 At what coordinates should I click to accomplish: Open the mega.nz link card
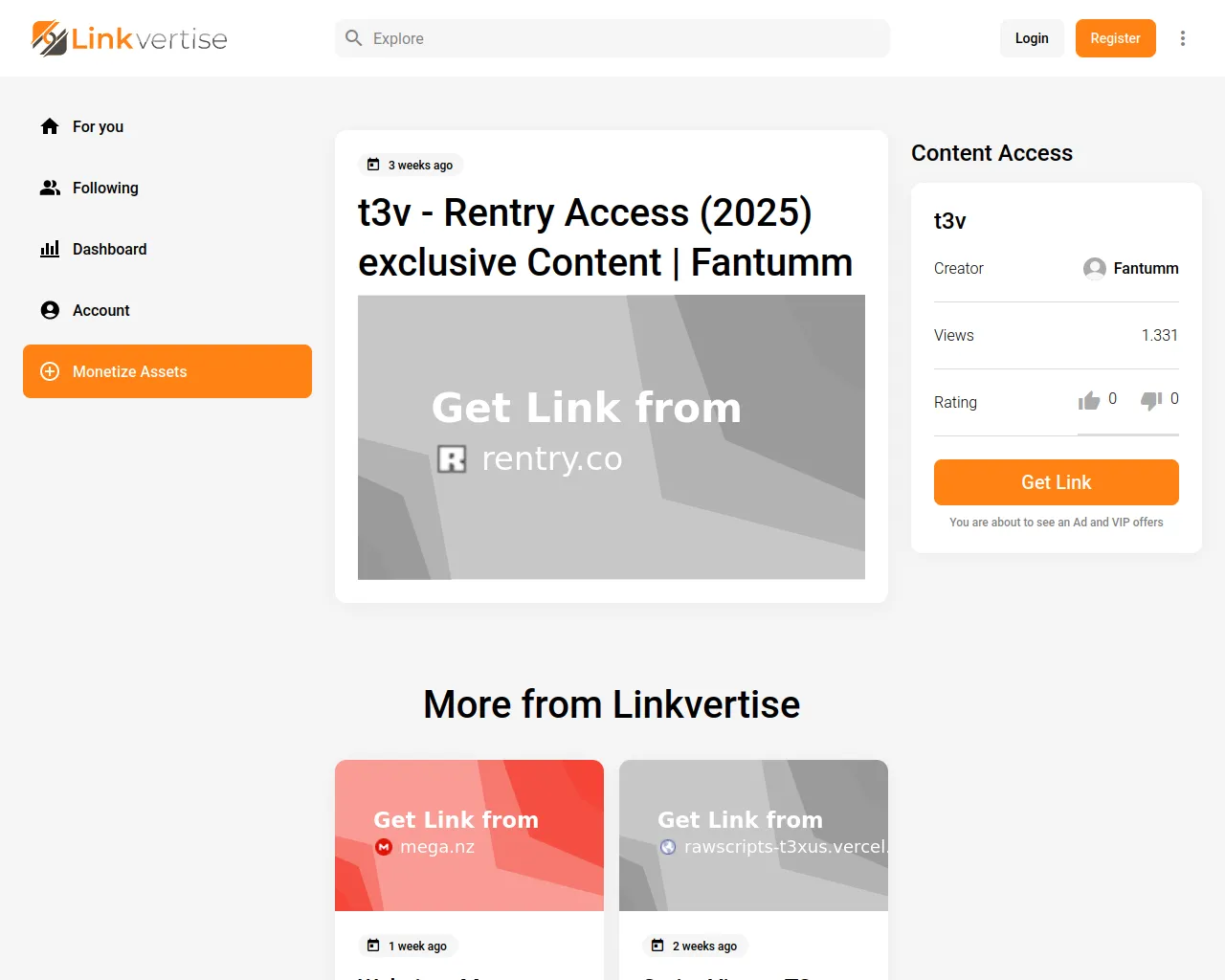tap(469, 835)
